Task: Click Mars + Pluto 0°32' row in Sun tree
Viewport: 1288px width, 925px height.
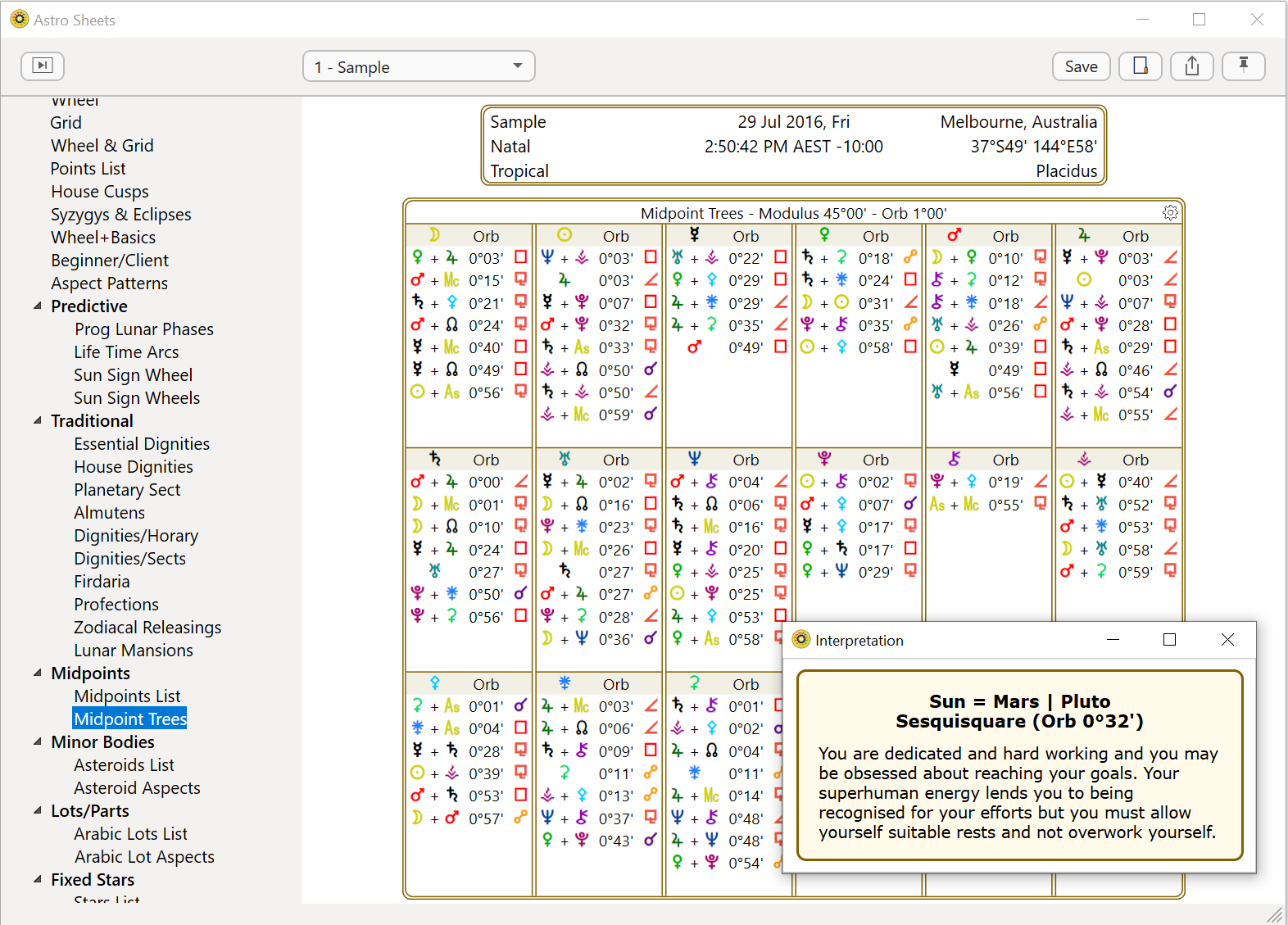Action: [x=599, y=325]
